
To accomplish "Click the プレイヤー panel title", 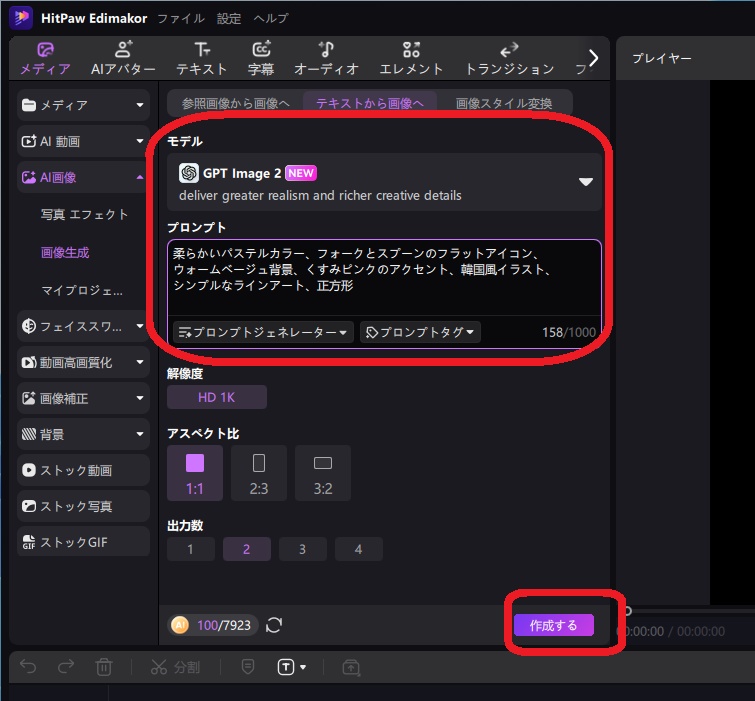I will [662, 58].
